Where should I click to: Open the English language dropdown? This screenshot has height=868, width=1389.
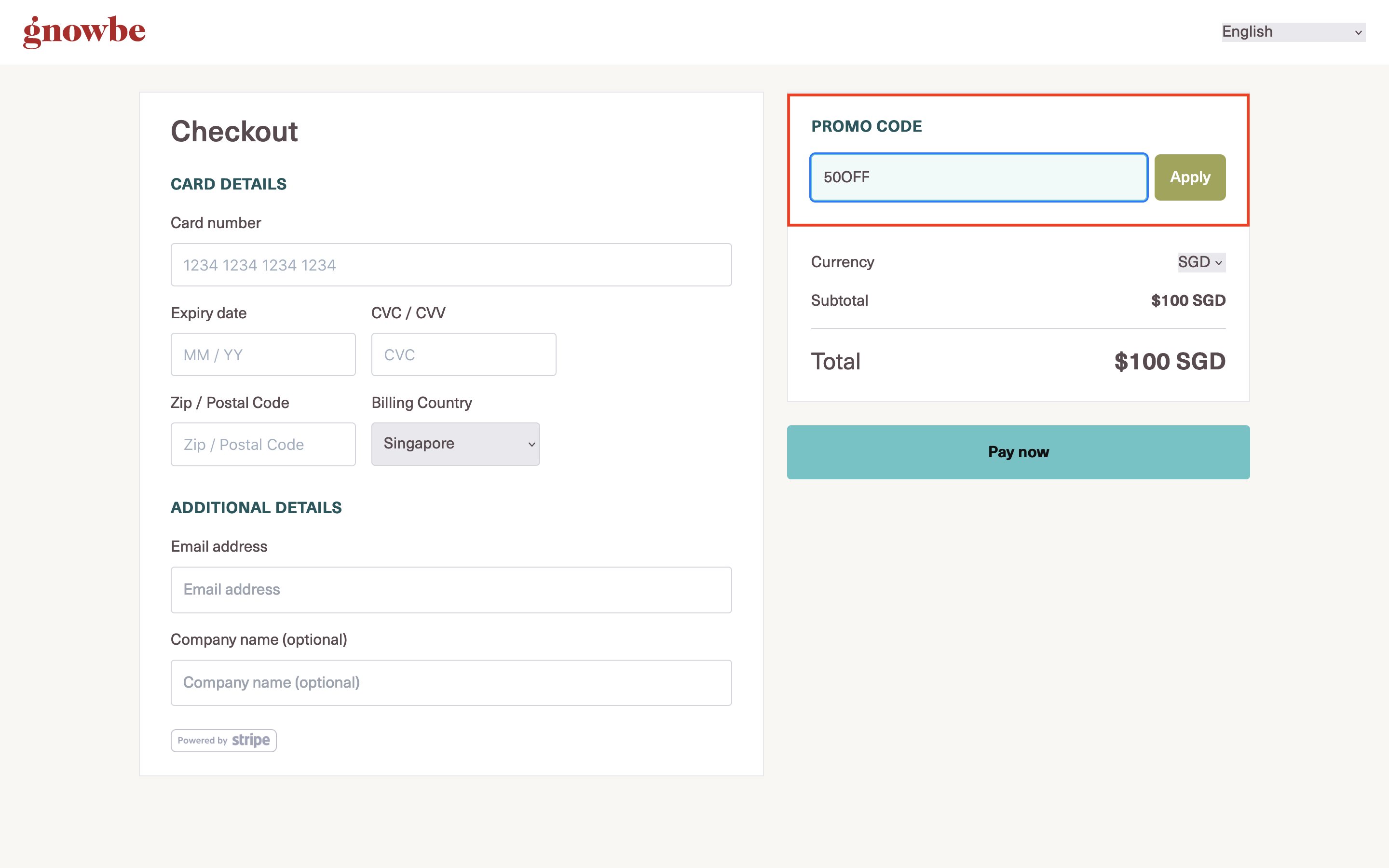coord(1293,31)
